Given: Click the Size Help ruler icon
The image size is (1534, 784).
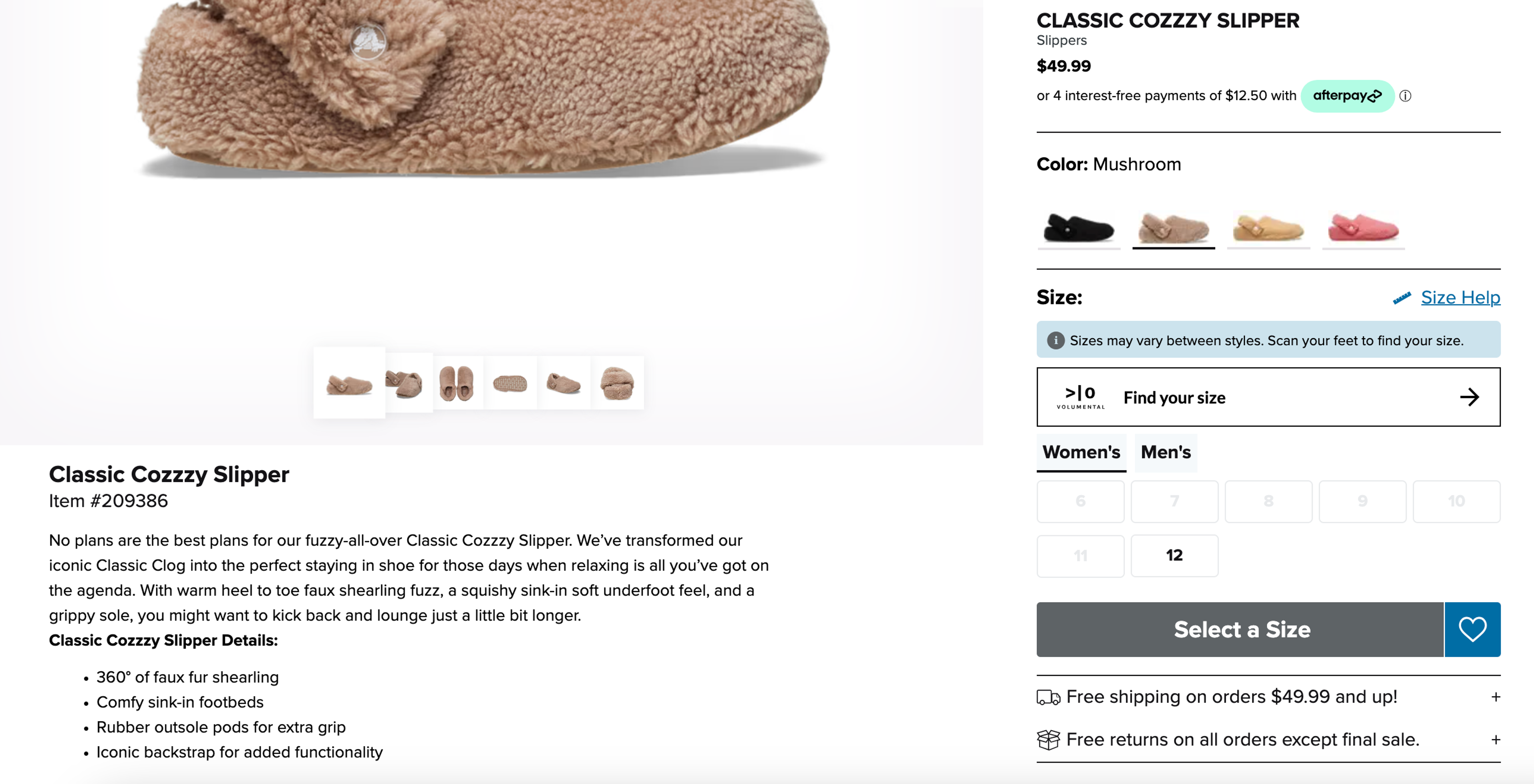Looking at the screenshot, I should (x=1403, y=298).
